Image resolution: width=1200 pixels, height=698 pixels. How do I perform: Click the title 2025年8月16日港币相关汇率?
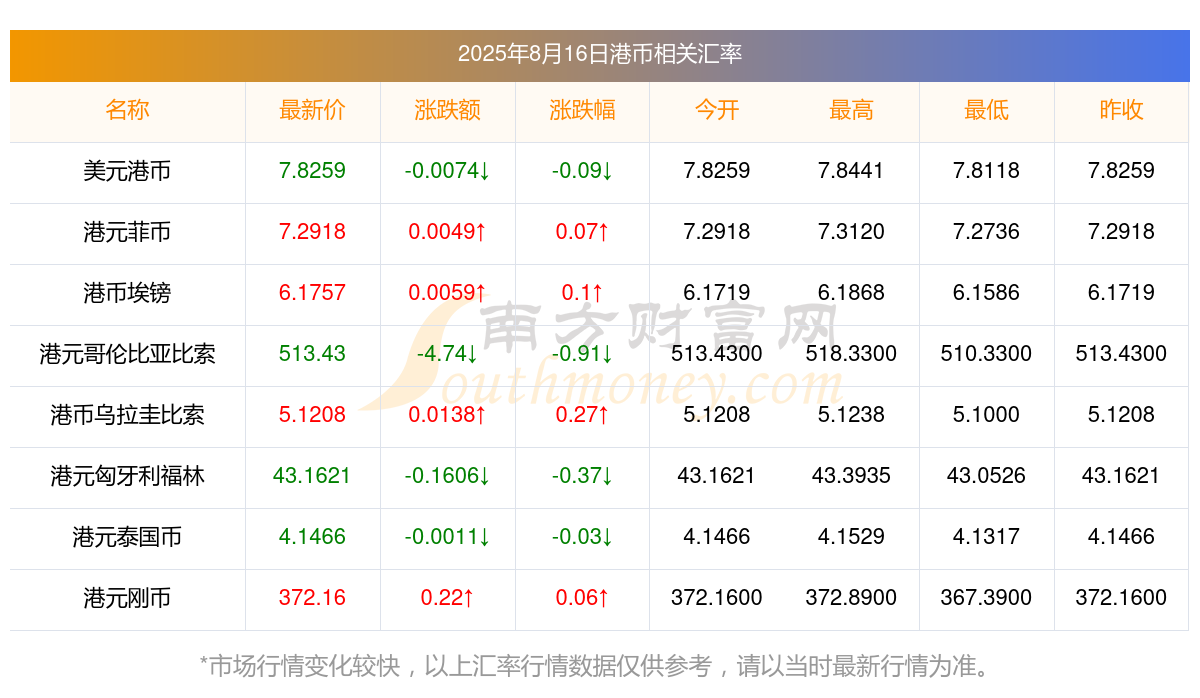(x=600, y=54)
